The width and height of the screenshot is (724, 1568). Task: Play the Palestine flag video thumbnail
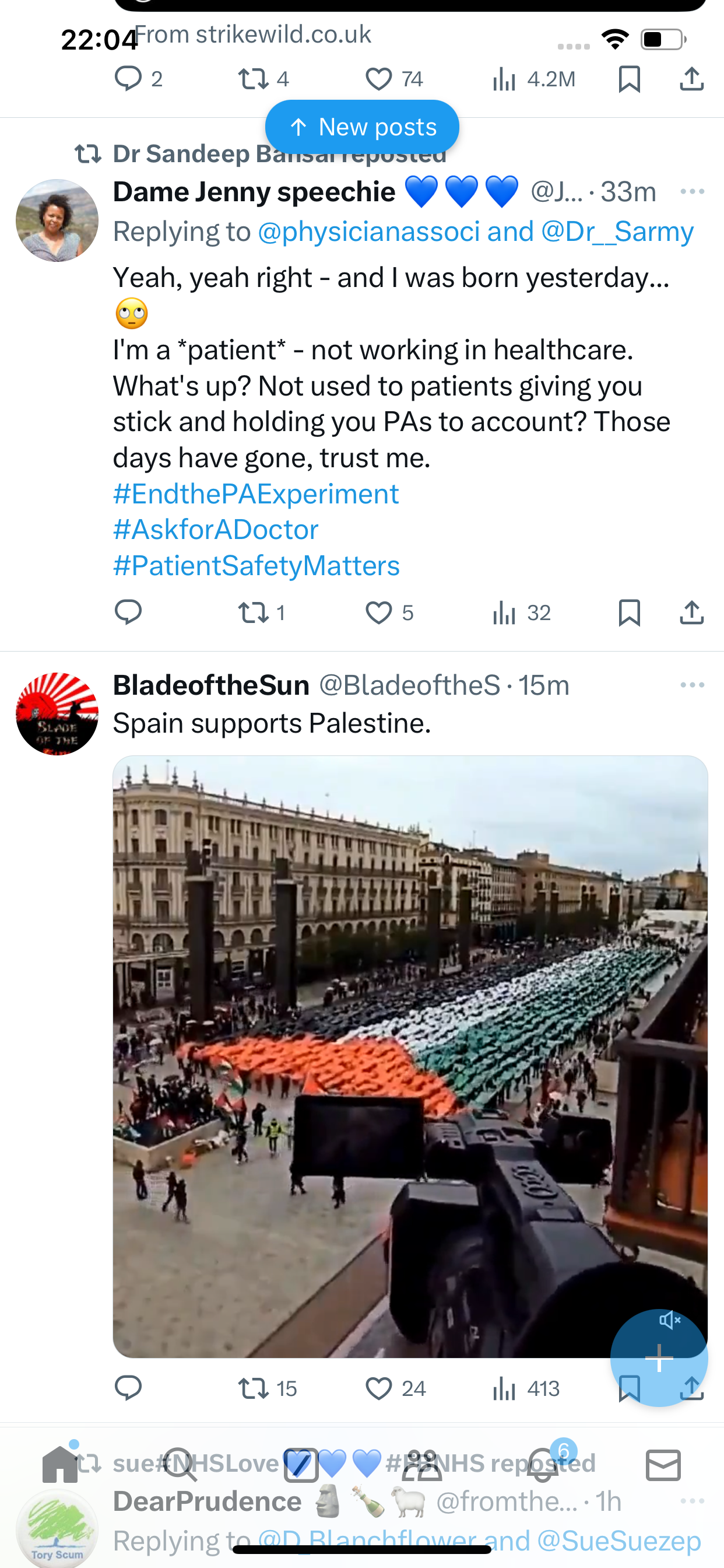pyautogui.click(x=410, y=1056)
